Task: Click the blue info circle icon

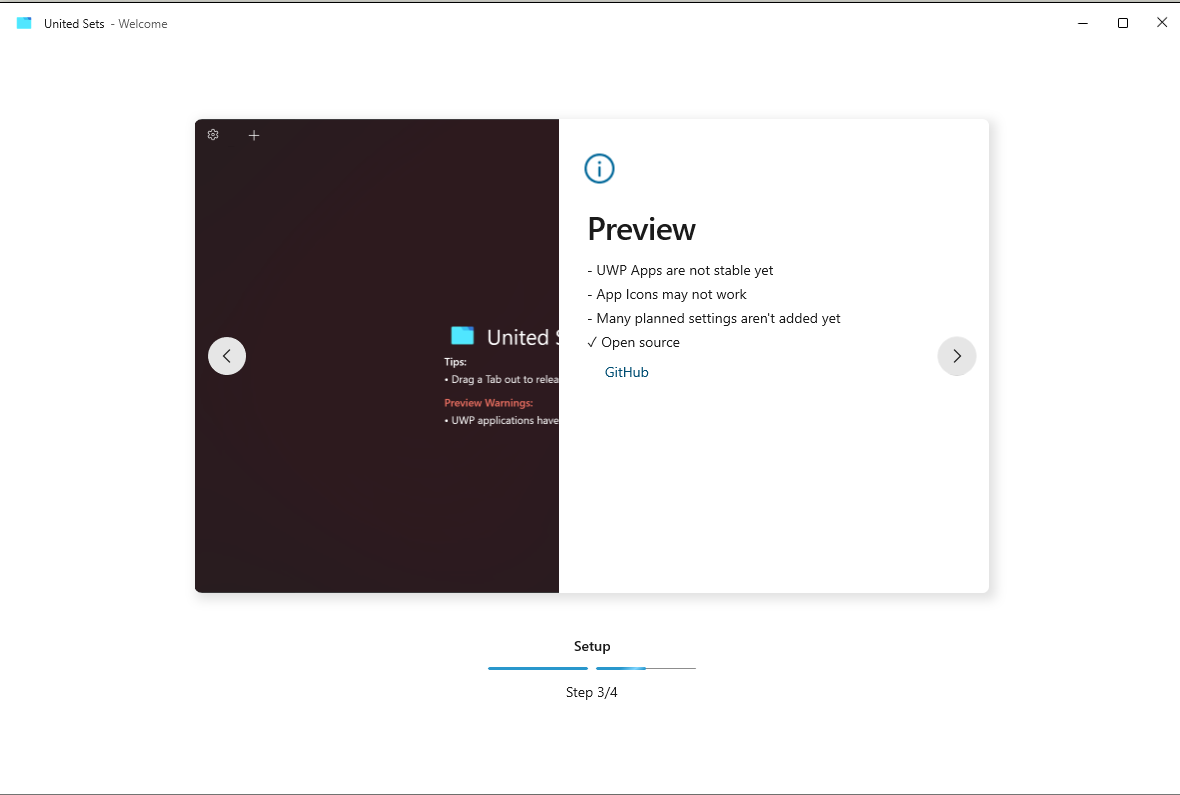Action: pos(599,169)
